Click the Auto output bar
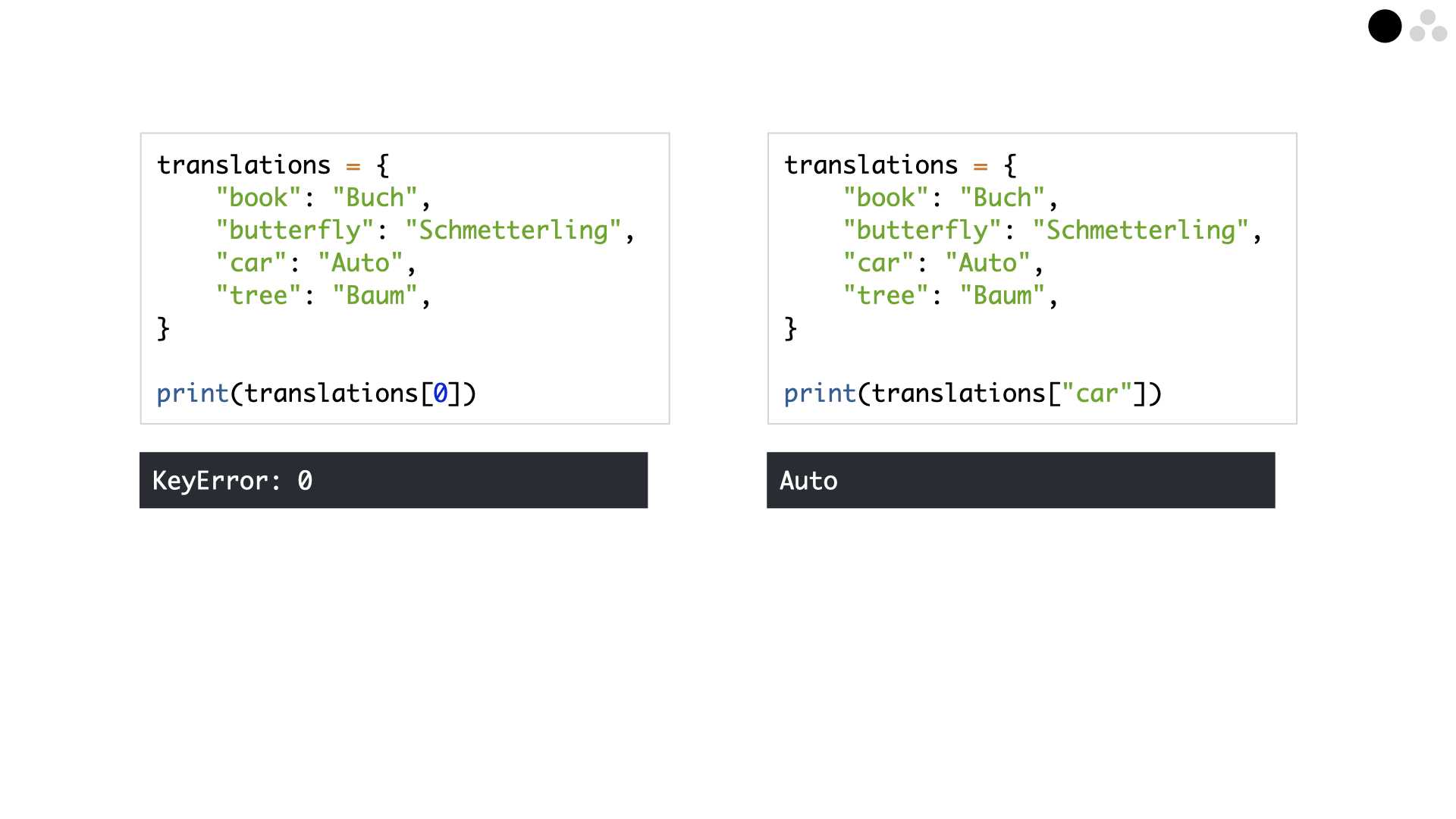This screenshot has width=1456, height=819. pyautogui.click(x=1021, y=480)
